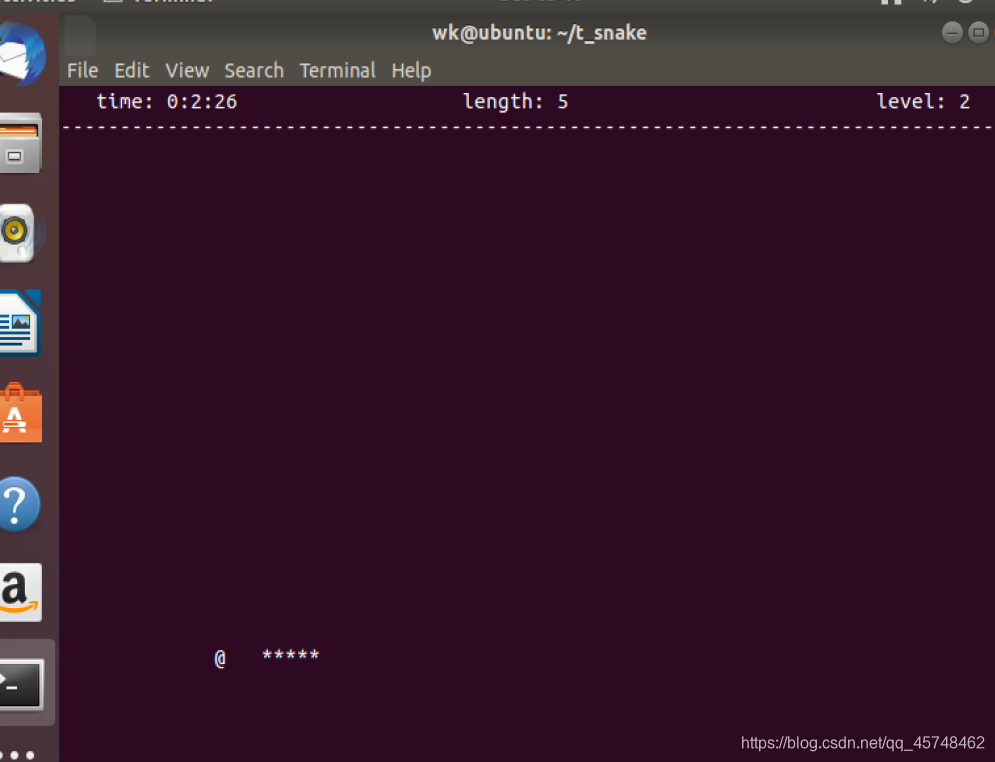Open the Help question mark icon
The width and height of the screenshot is (995, 762).
(x=19, y=504)
